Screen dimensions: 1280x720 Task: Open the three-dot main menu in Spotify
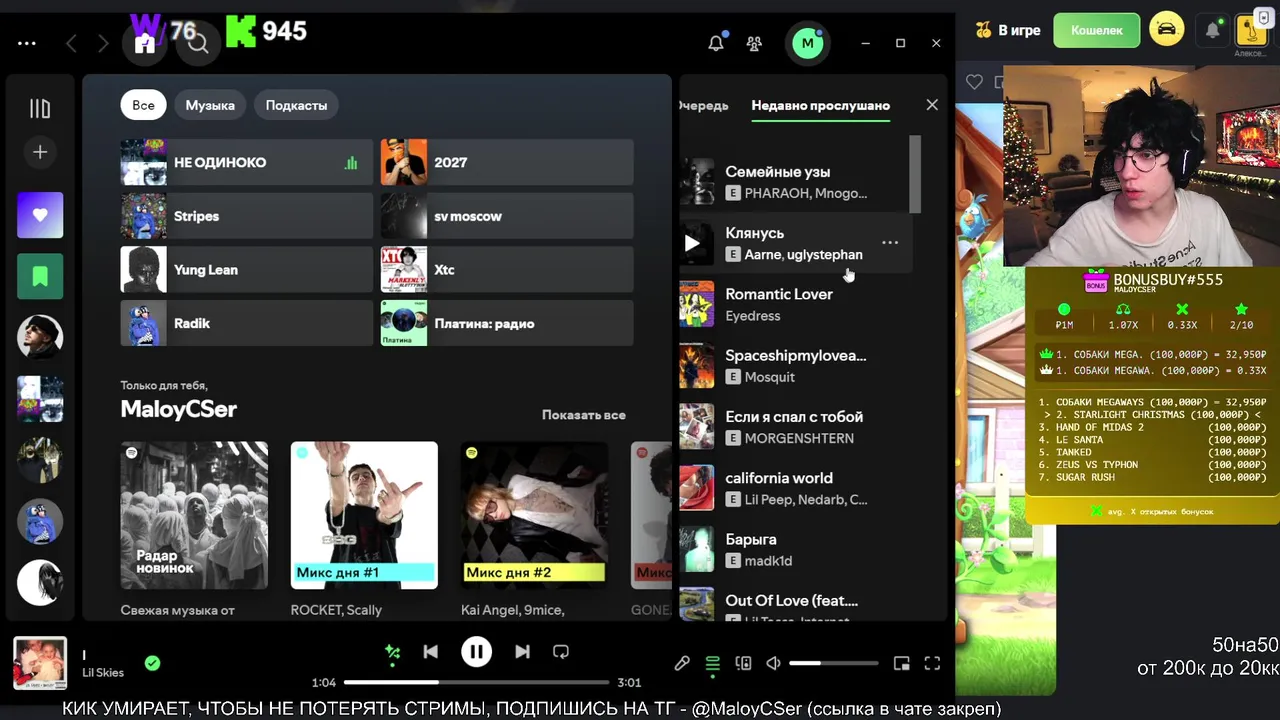(x=27, y=44)
